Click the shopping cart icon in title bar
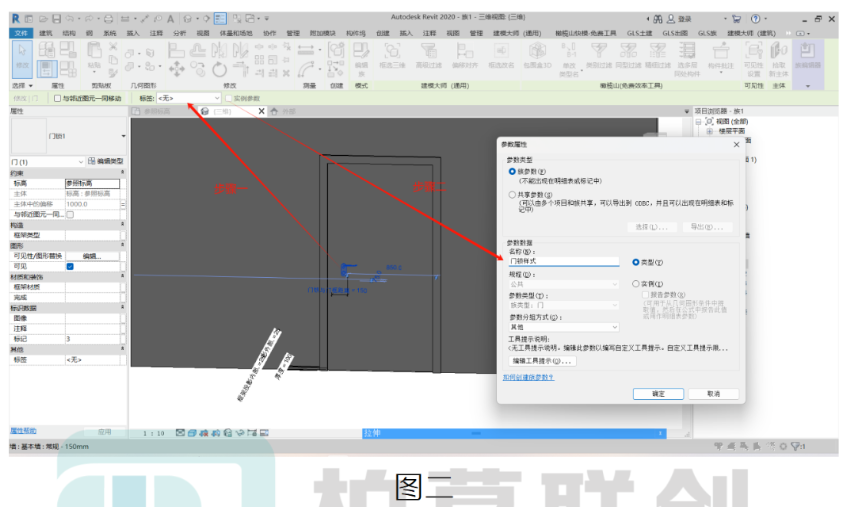This screenshot has height=507, width=846. pyautogui.click(x=736, y=19)
